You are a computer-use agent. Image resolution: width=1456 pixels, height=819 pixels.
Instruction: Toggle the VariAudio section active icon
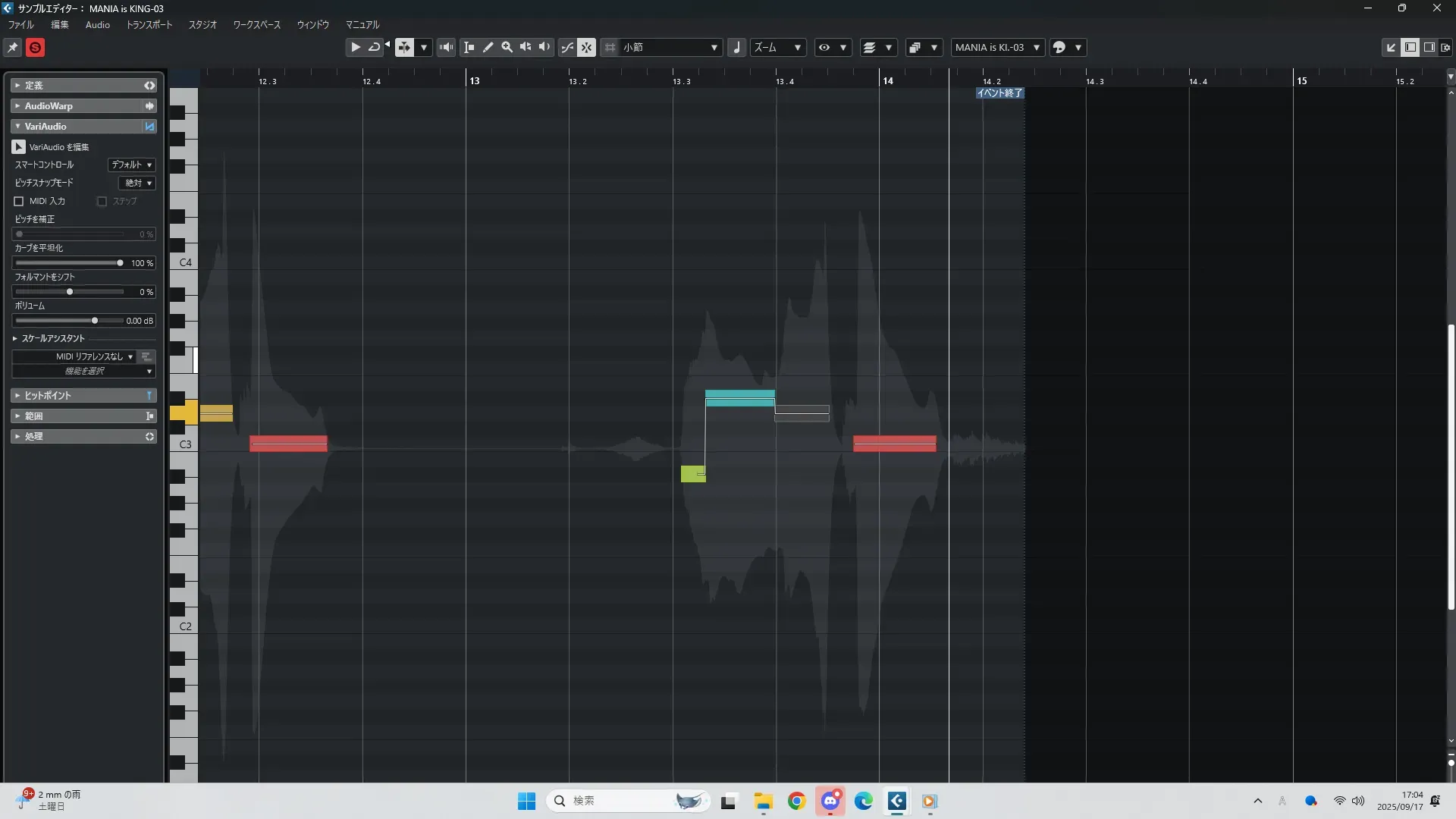point(149,127)
